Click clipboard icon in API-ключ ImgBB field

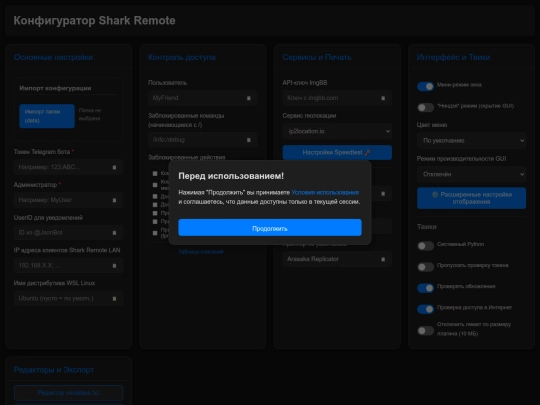383,98
